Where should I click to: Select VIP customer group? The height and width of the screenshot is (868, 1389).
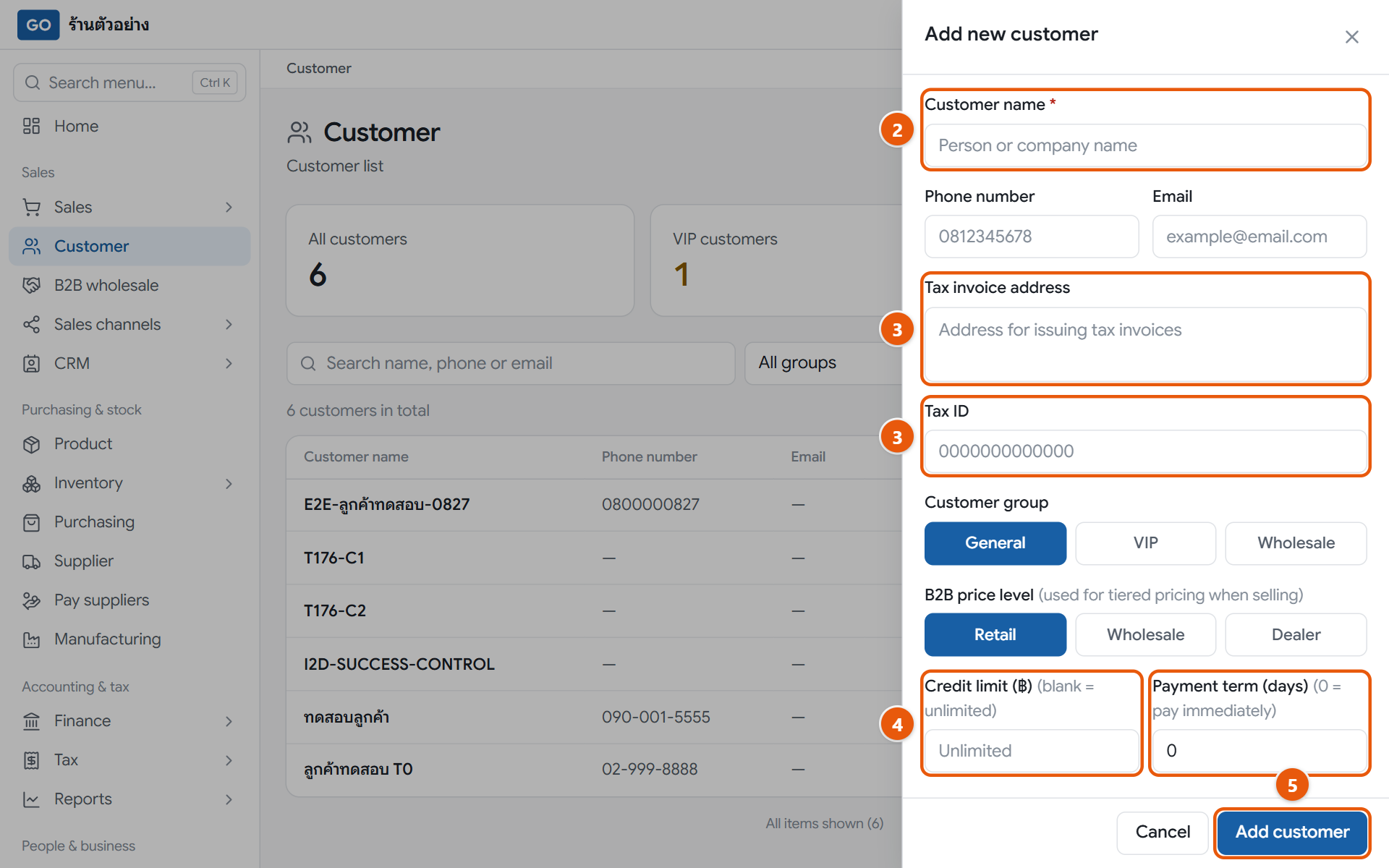click(x=1145, y=543)
